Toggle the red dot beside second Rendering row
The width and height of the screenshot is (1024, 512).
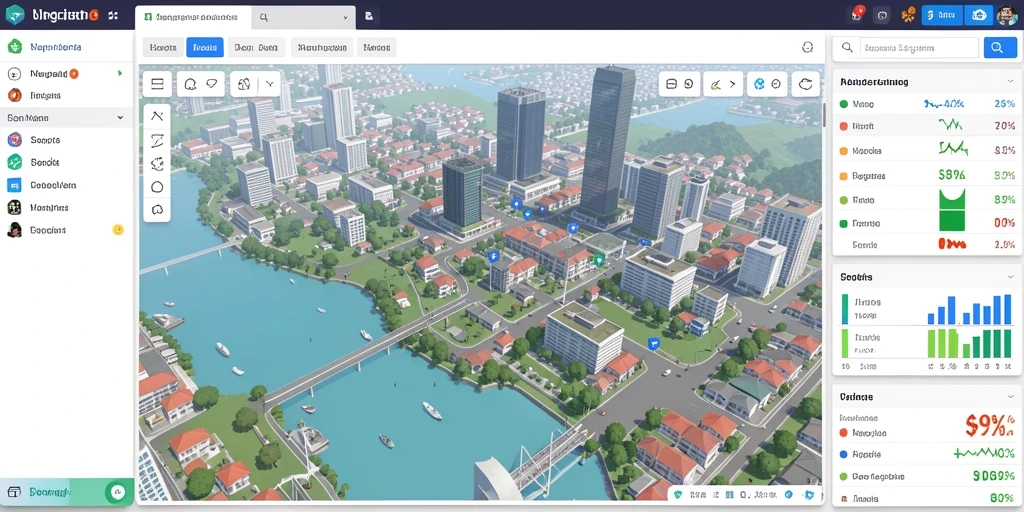843,126
